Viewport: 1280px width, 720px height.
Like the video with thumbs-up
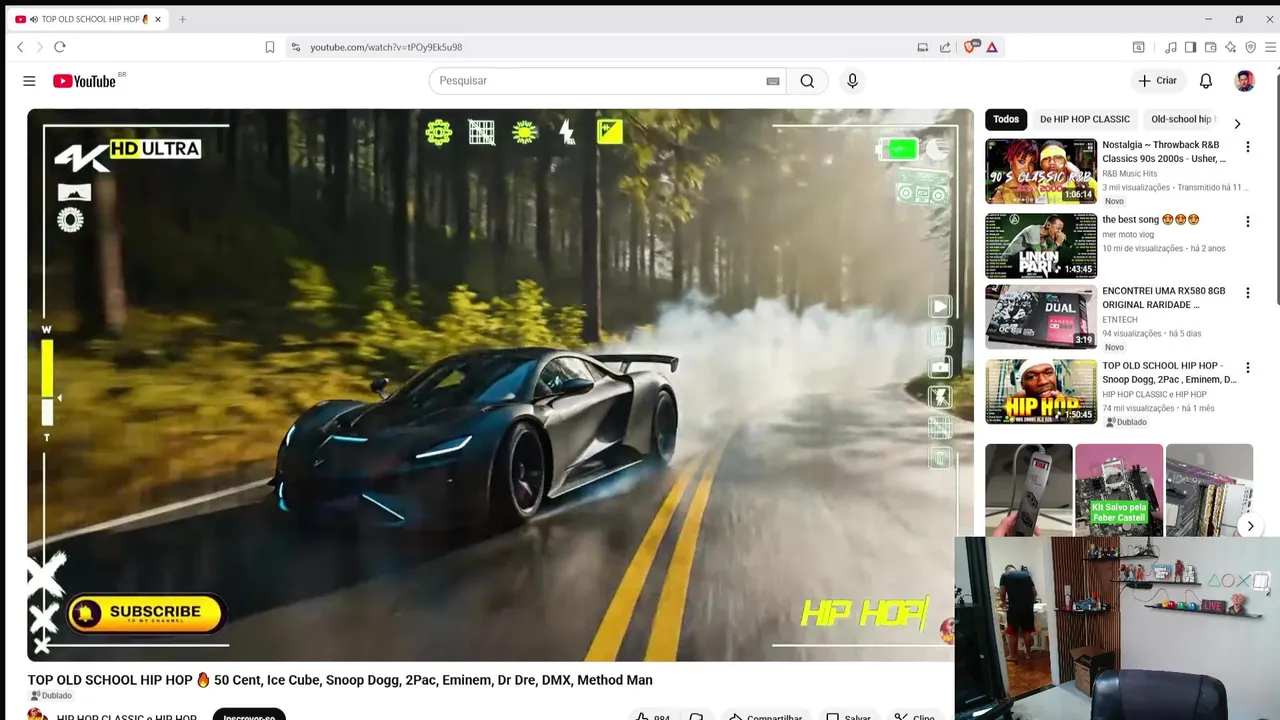[x=652, y=716]
